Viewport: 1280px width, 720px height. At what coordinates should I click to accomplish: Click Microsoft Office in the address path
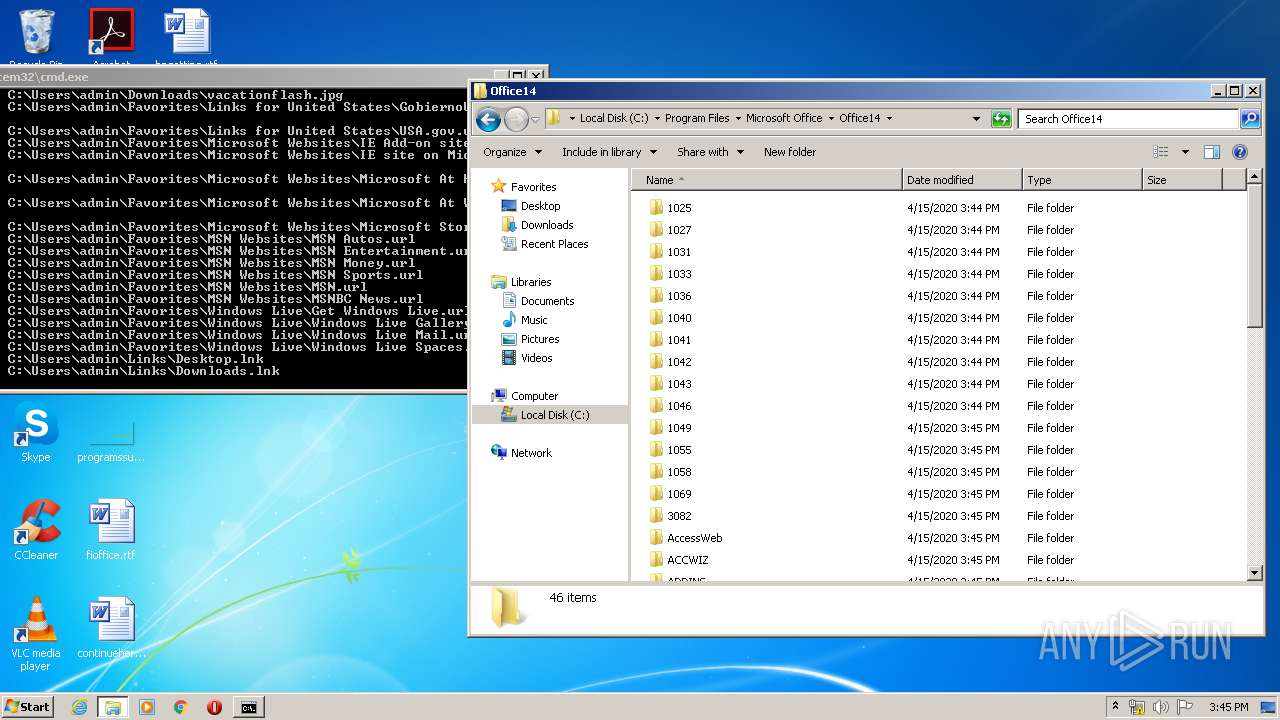(x=784, y=118)
